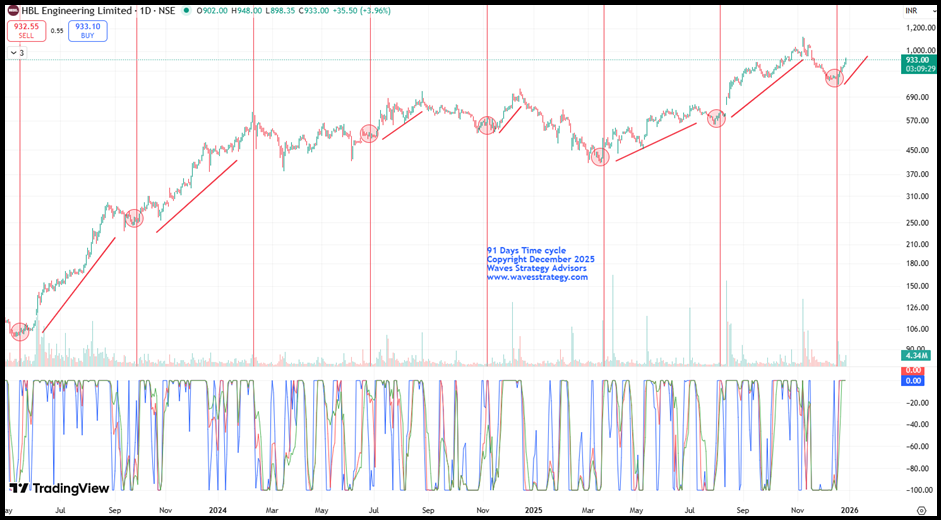941x520 pixels.
Task: Click the 4.34M volume label
Action: click(915, 355)
